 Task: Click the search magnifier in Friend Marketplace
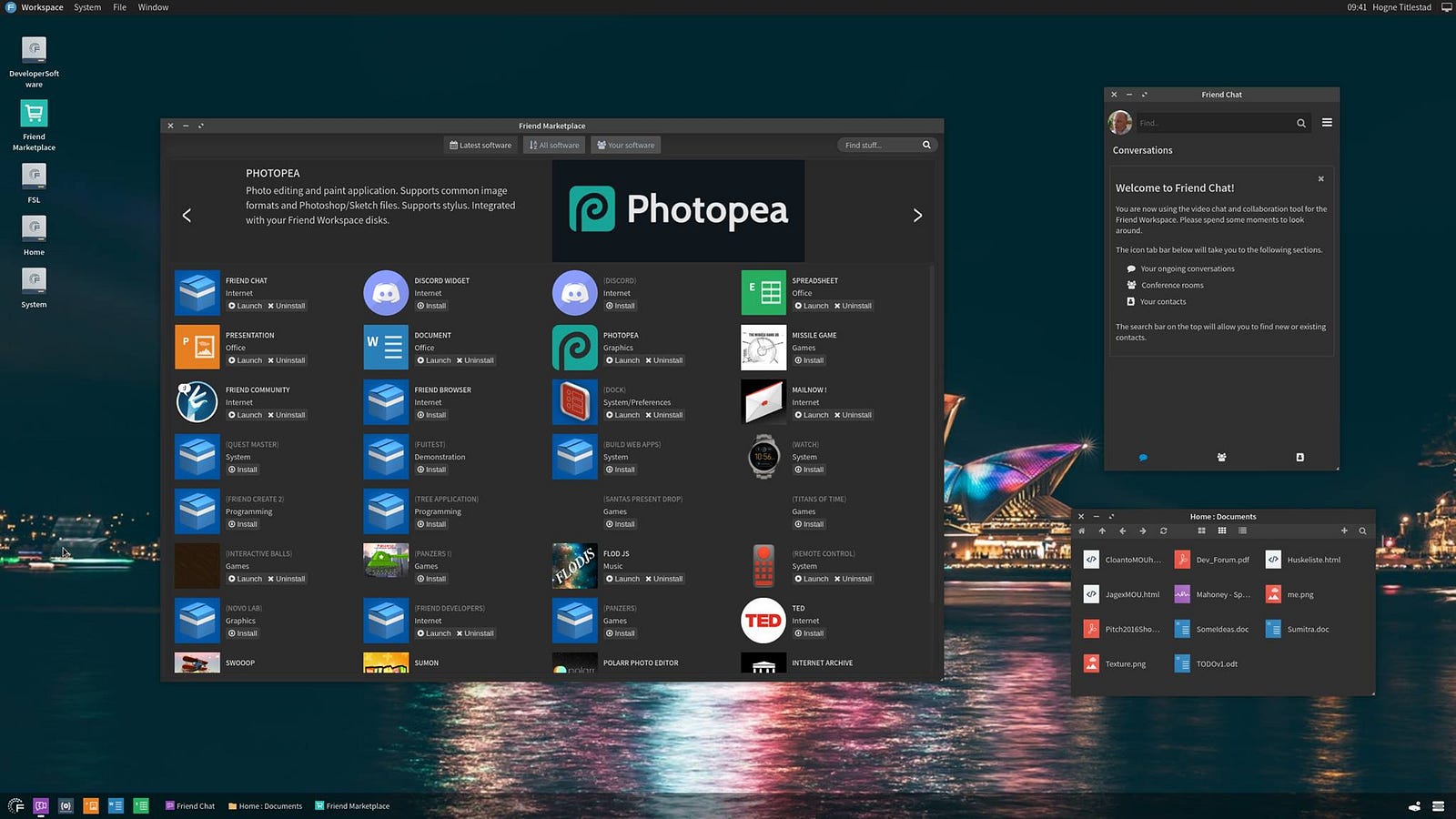coord(926,145)
